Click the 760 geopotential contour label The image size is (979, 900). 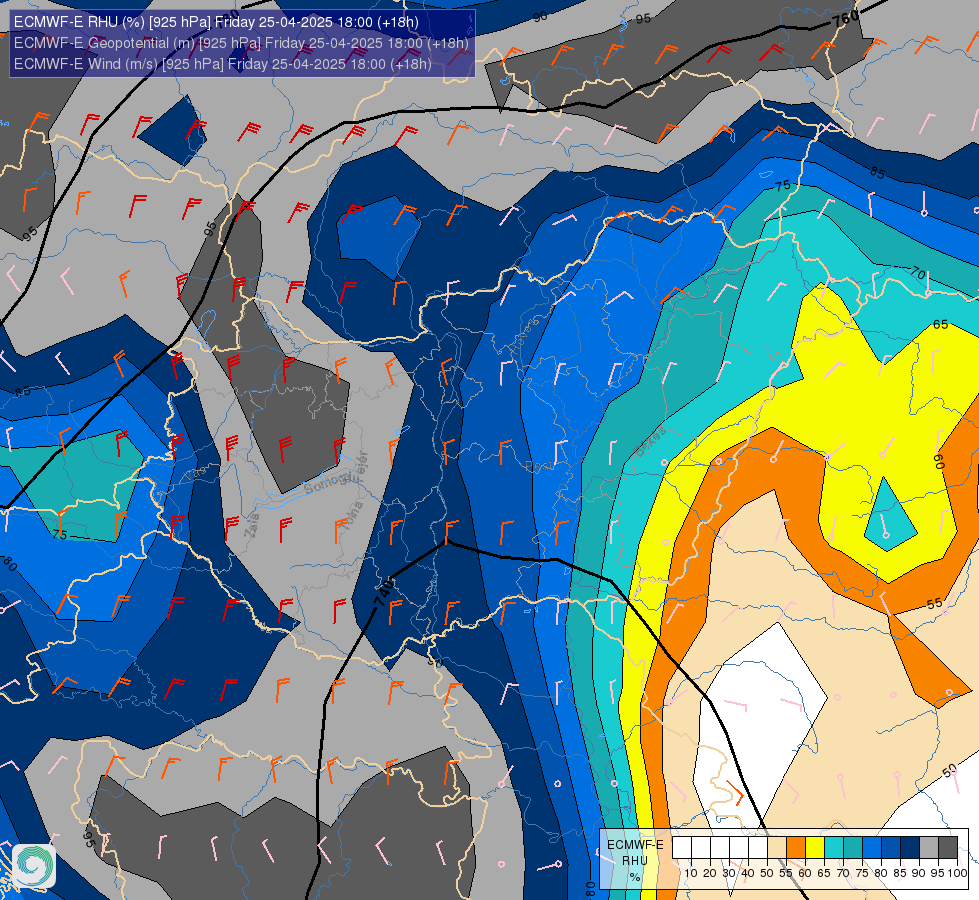(x=845, y=18)
